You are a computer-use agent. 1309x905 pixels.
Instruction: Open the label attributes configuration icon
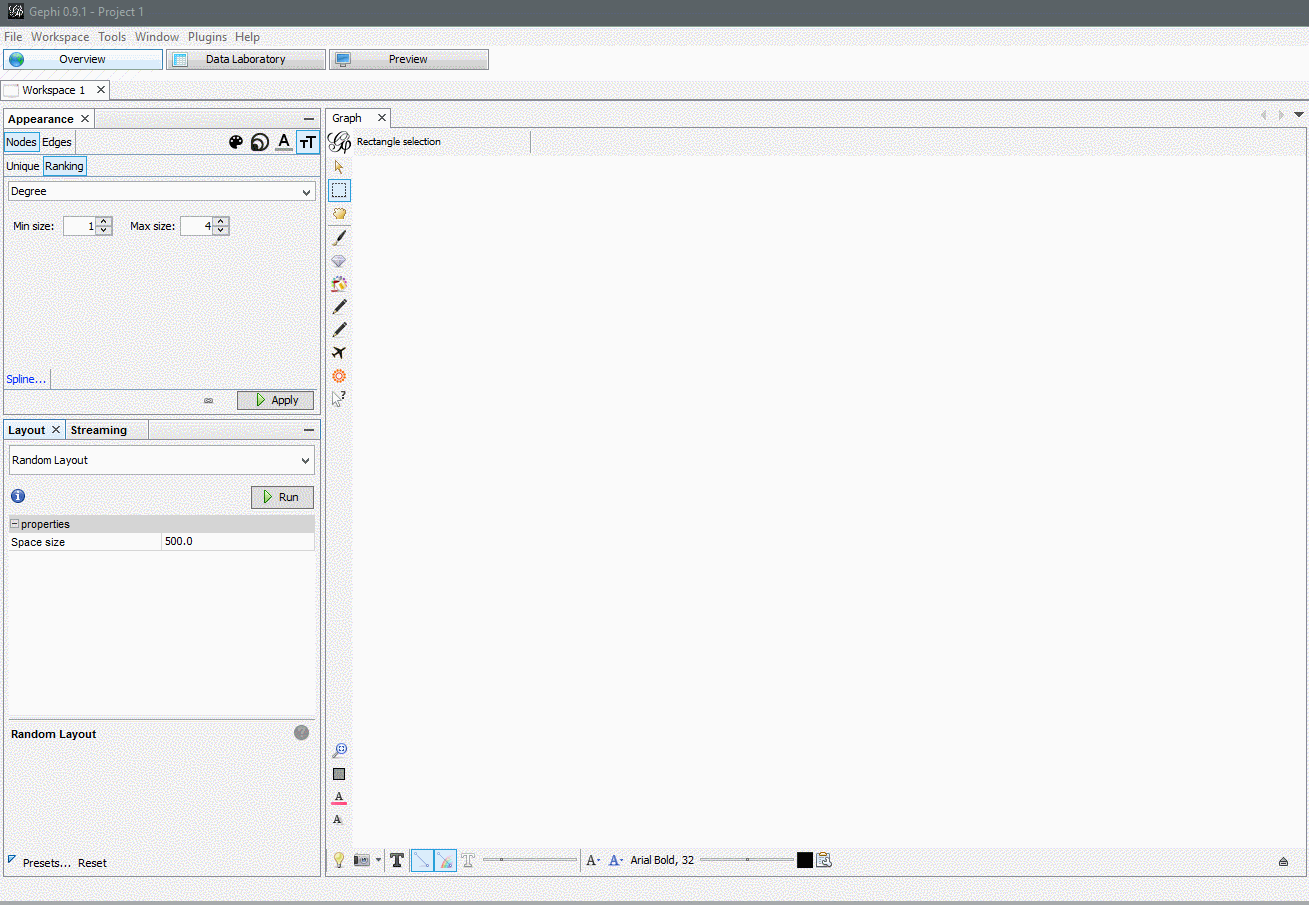tap(824, 860)
